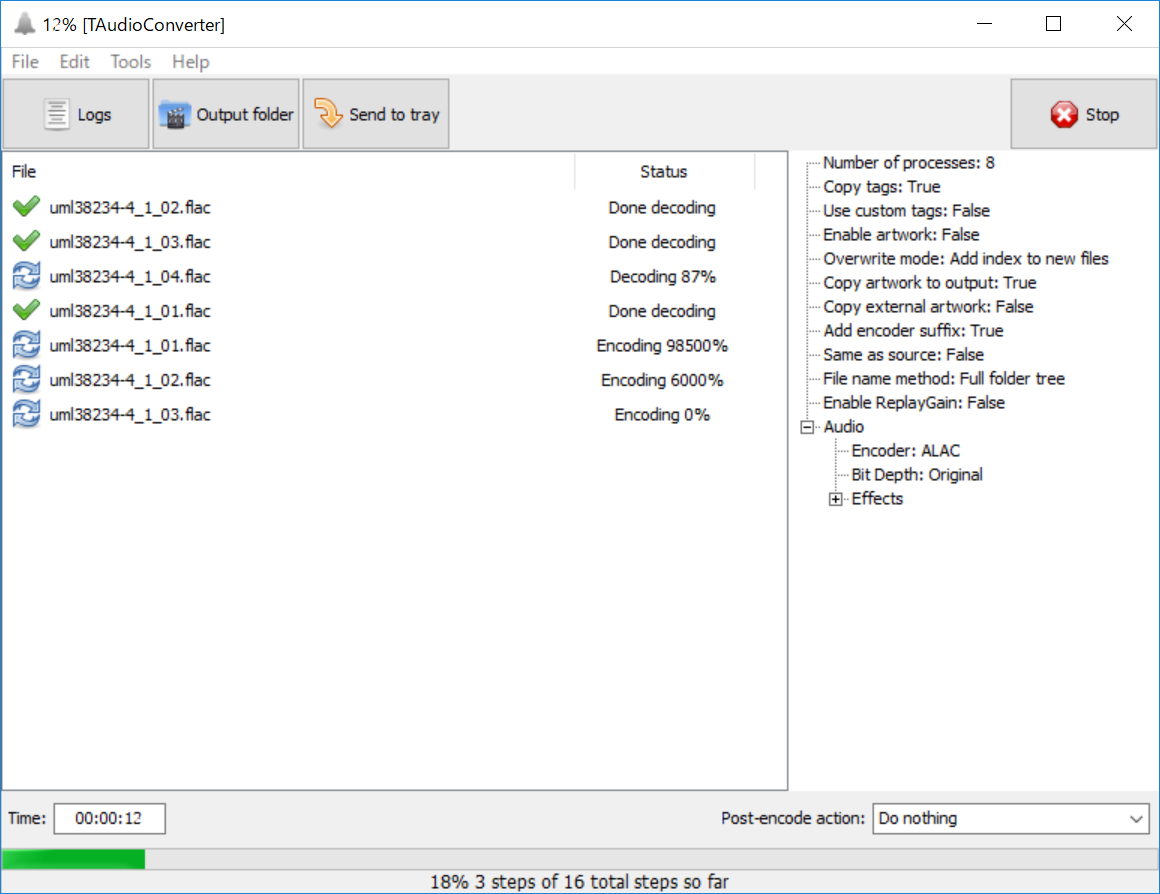Select 'Add encoder suffix: True' item

point(913,331)
